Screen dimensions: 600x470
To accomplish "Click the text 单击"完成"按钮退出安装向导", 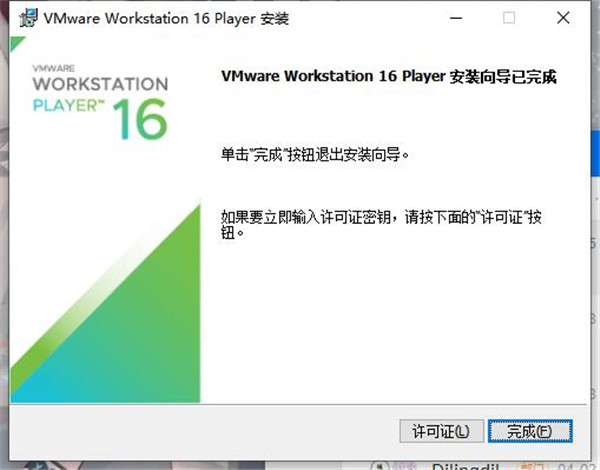I will pos(315,154).
